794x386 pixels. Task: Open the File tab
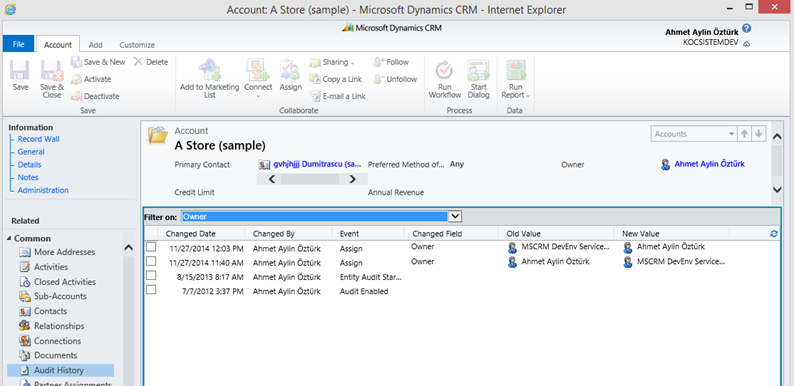[x=18, y=44]
